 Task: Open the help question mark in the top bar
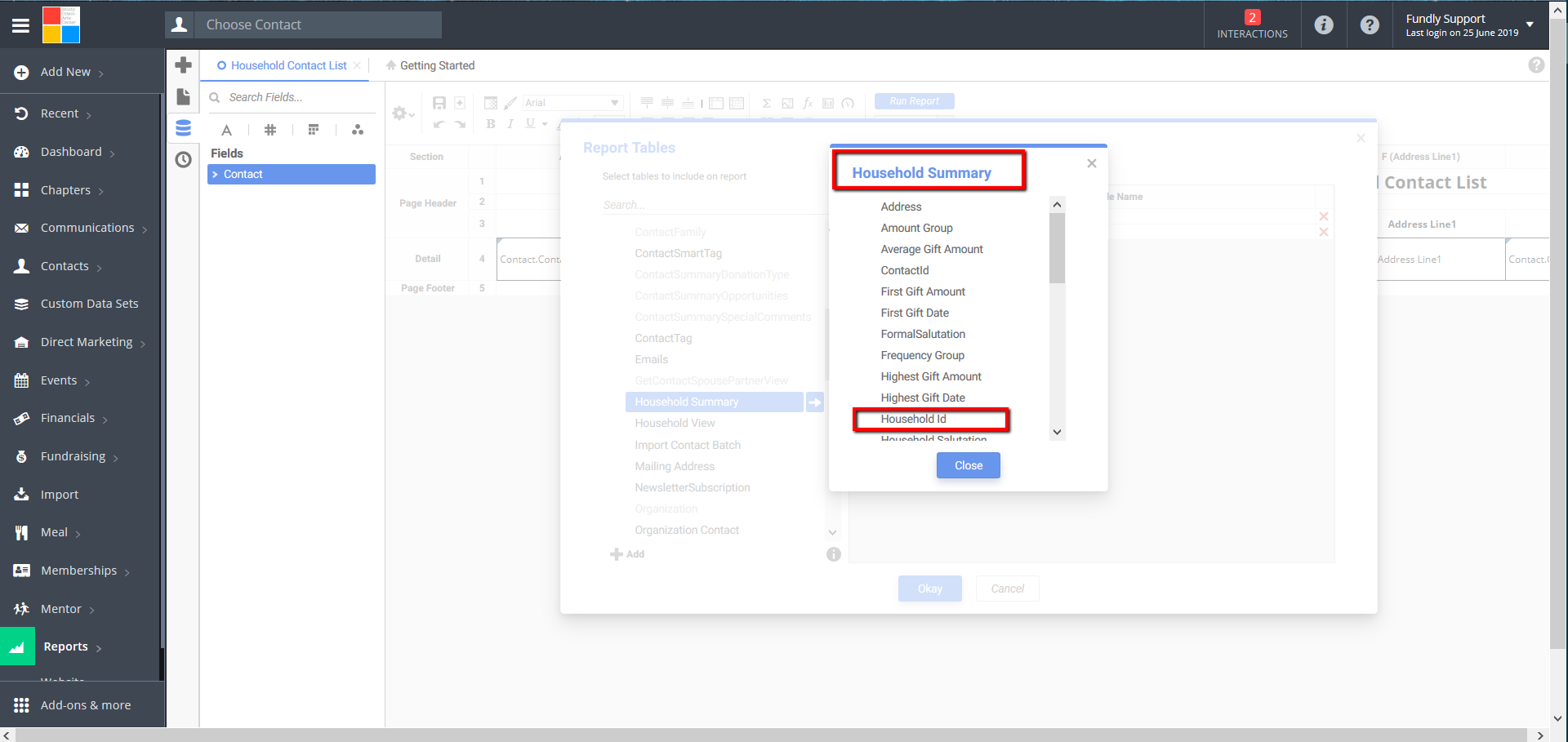click(x=1370, y=25)
